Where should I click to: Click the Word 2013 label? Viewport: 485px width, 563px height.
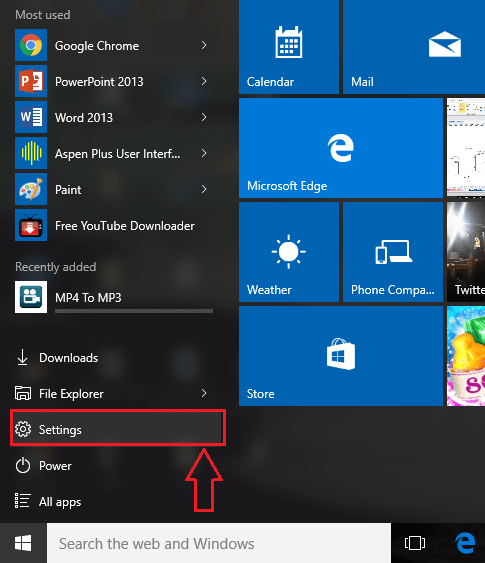[x=84, y=118]
